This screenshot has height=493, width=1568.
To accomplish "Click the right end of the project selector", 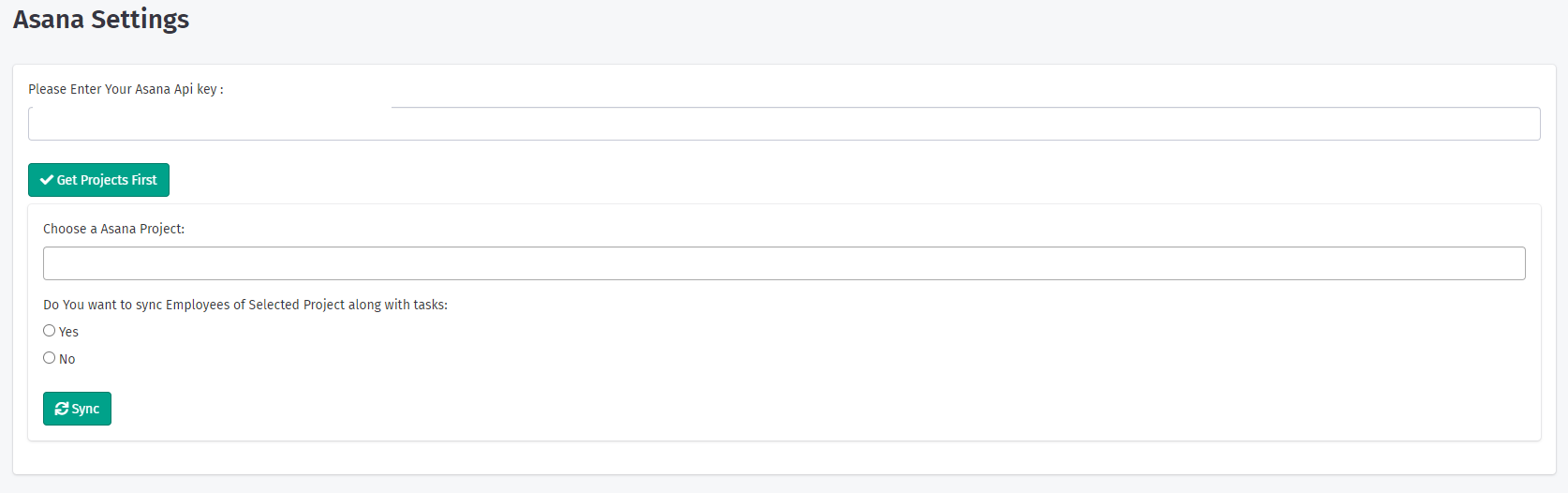I will [x=1508, y=263].
